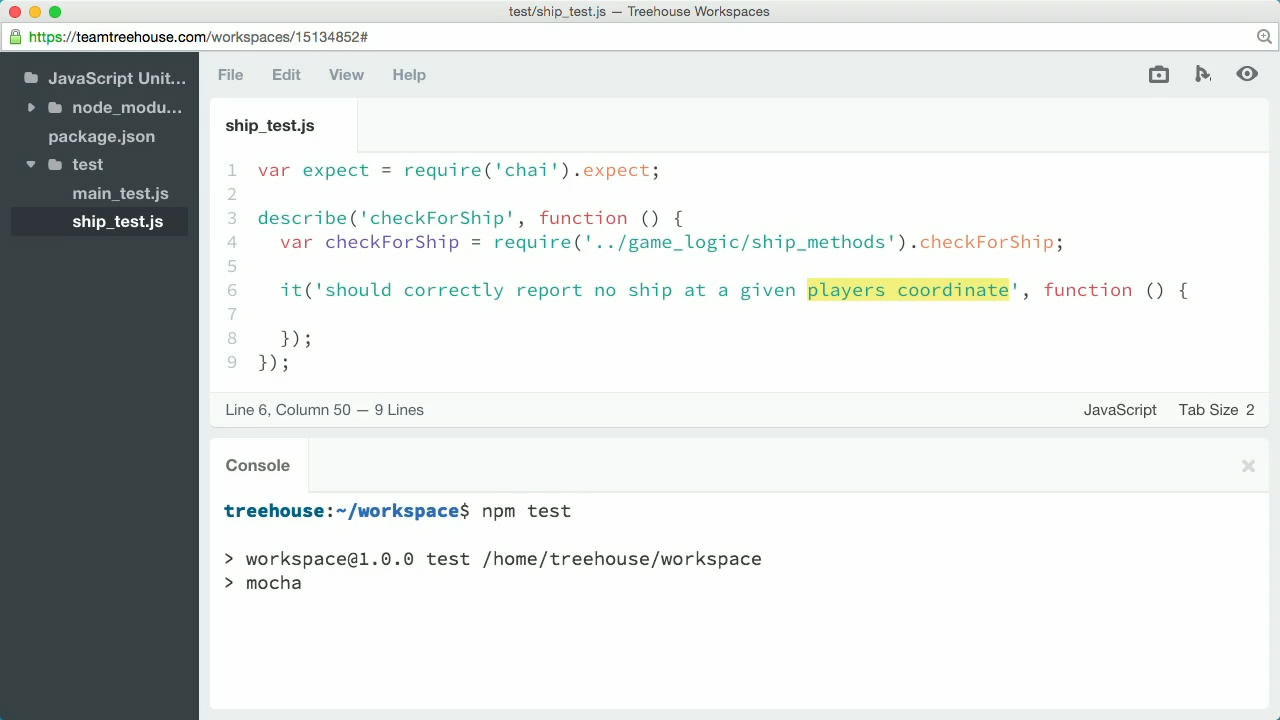
Task: Select the Console tab
Action: click(x=258, y=465)
